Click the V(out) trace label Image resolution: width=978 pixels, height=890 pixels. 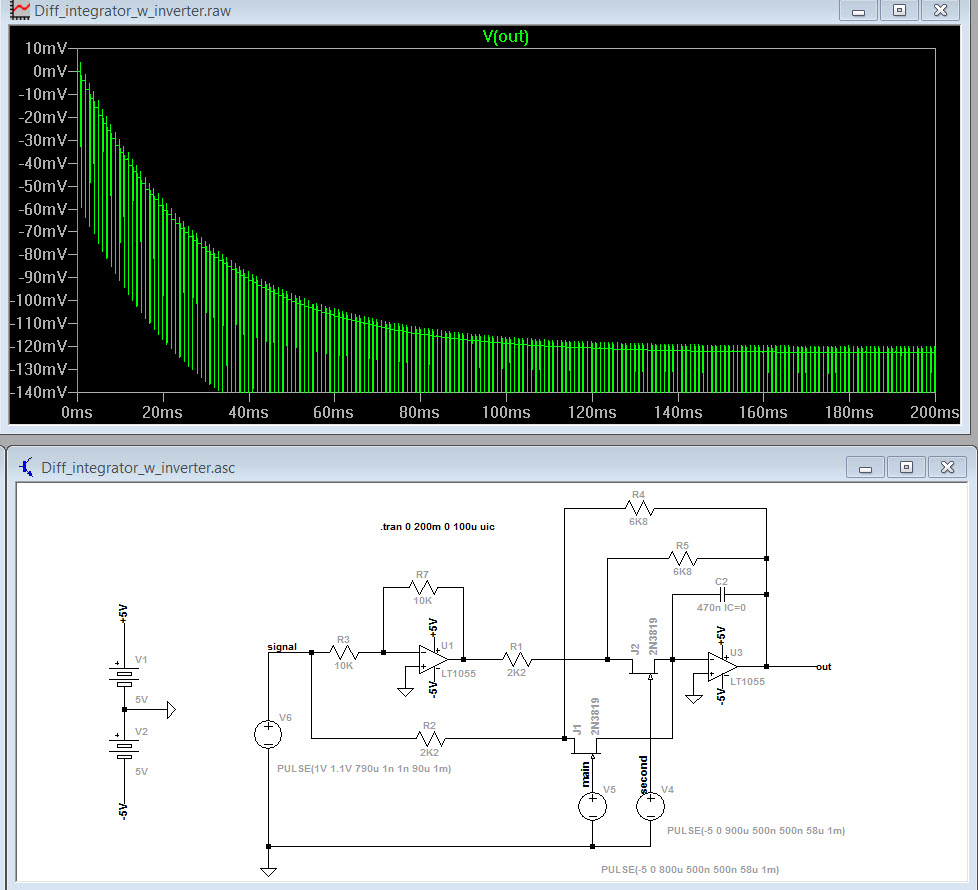click(x=505, y=37)
